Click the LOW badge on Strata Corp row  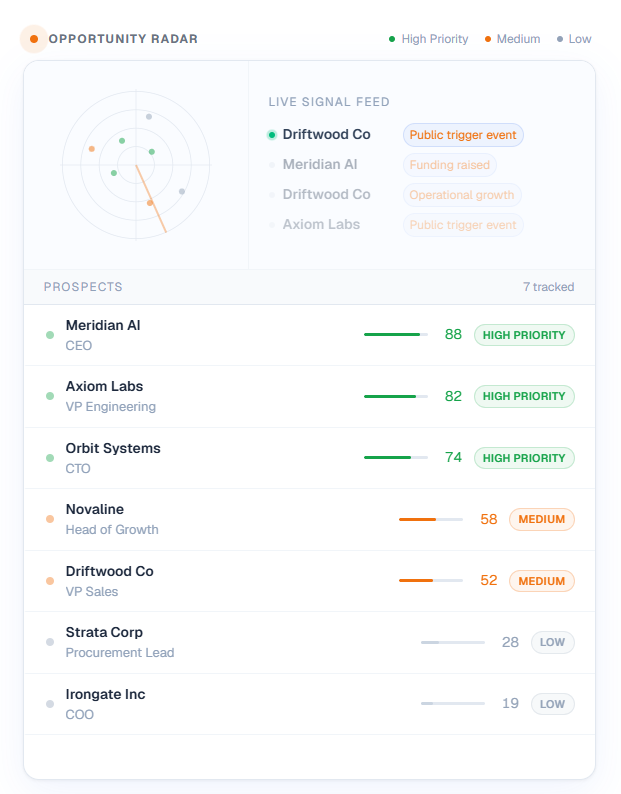click(553, 642)
